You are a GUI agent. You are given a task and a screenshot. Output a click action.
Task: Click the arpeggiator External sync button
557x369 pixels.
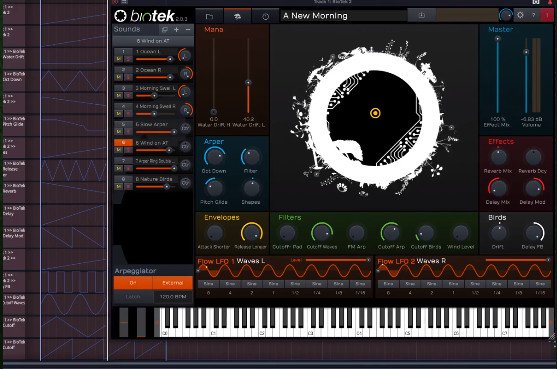(x=173, y=283)
